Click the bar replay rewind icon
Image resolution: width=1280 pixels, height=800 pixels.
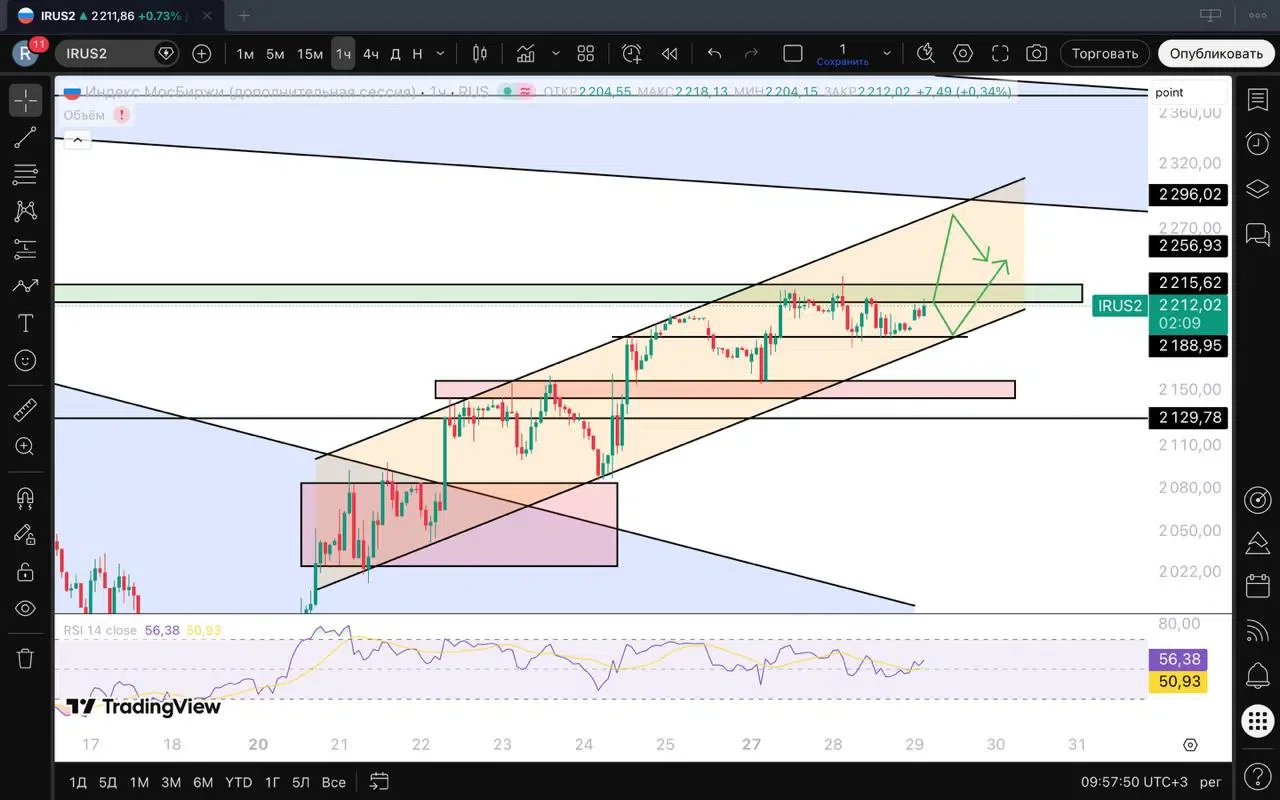(x=669, y=53)
